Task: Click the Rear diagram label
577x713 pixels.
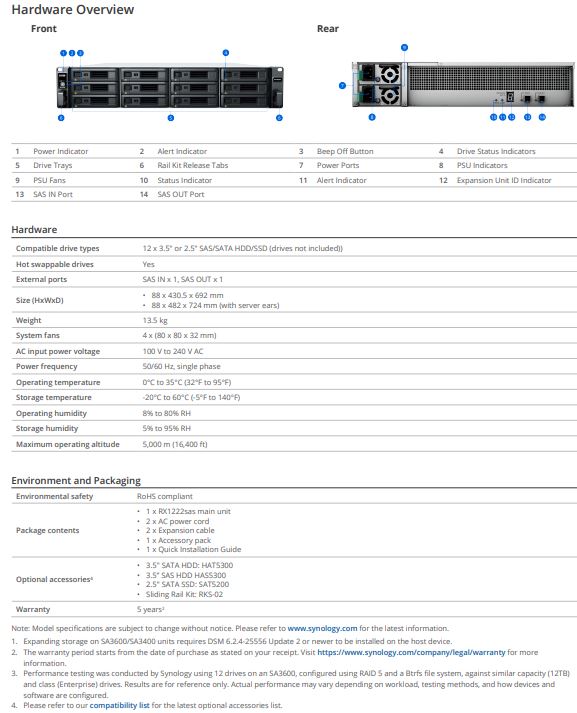Action: [x=328, y=29]
